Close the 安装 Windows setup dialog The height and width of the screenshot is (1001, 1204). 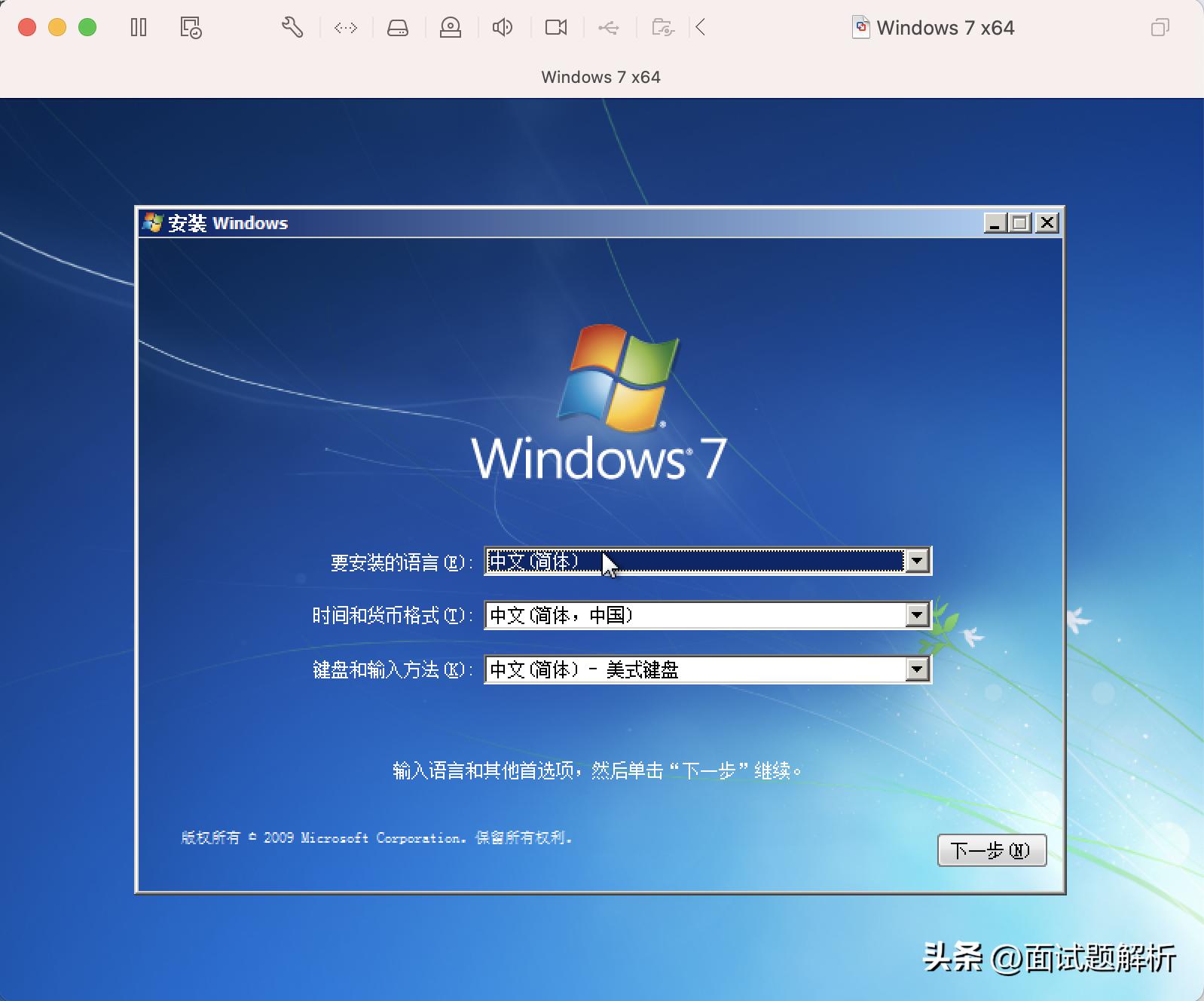pos(1047,223)
